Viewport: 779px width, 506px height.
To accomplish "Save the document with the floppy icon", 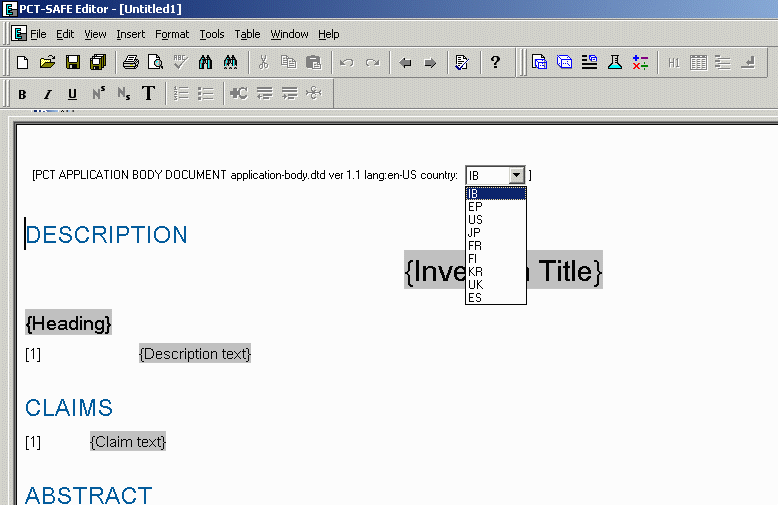I will click(x=73, y=63).
